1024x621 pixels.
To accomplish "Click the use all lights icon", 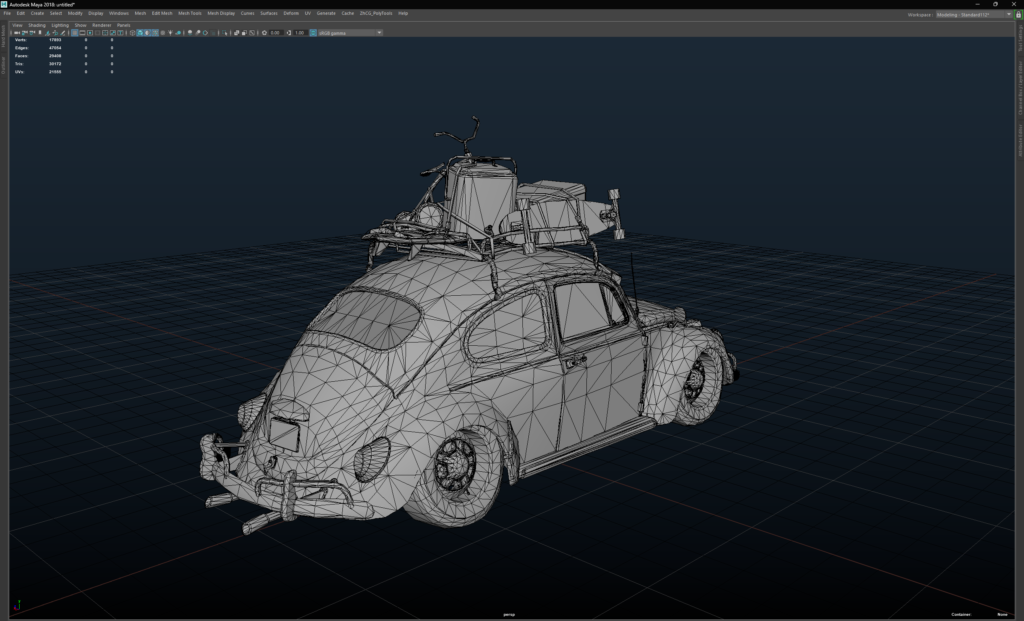I will pyautogui.click(x=172, y=33).
